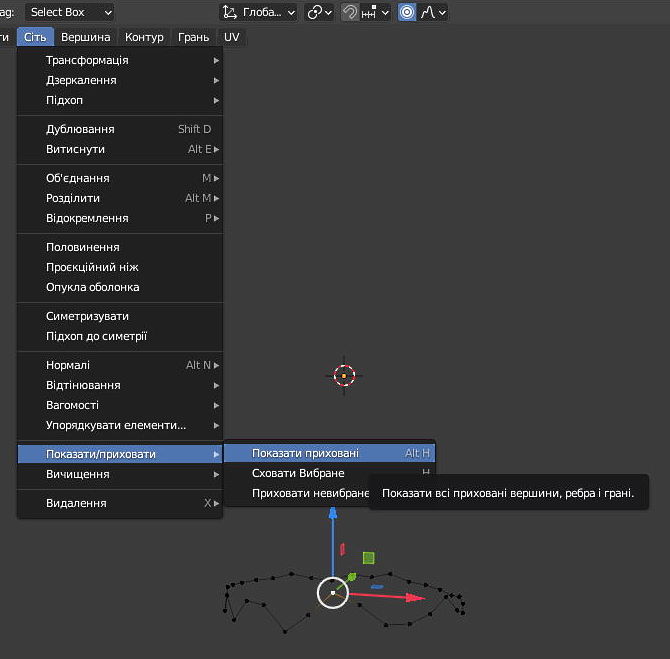Open the Select Box drag dropdown
This screenshot has width=670, height=659.
click(69, 12)
